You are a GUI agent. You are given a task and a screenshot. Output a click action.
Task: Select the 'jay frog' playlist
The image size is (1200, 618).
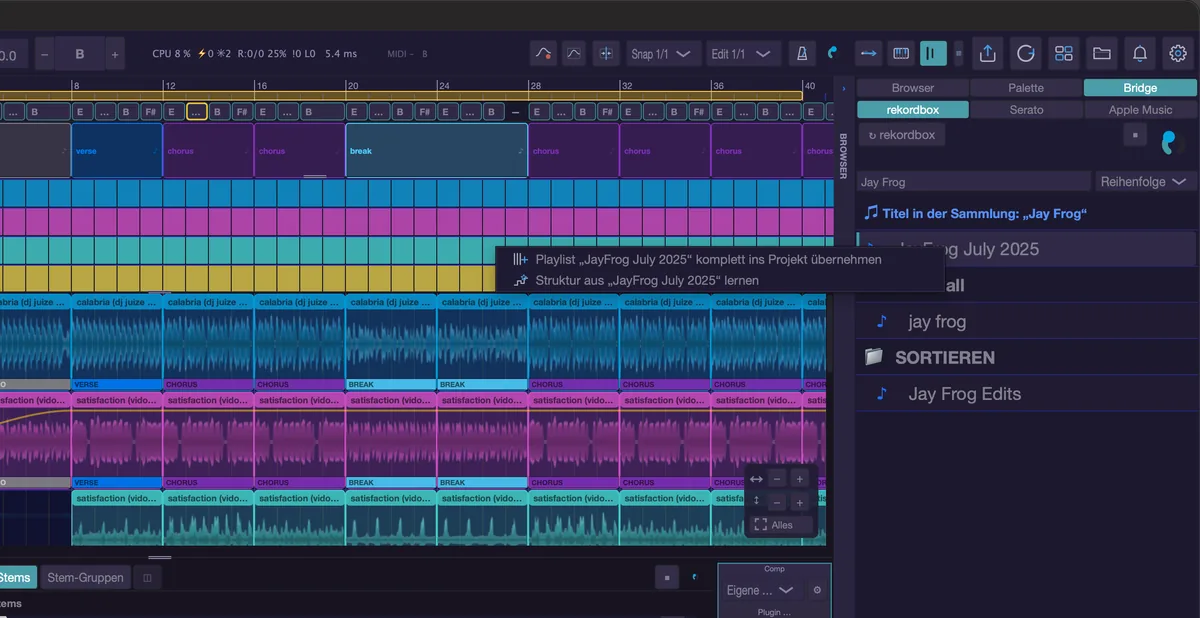click(1026, 322)
